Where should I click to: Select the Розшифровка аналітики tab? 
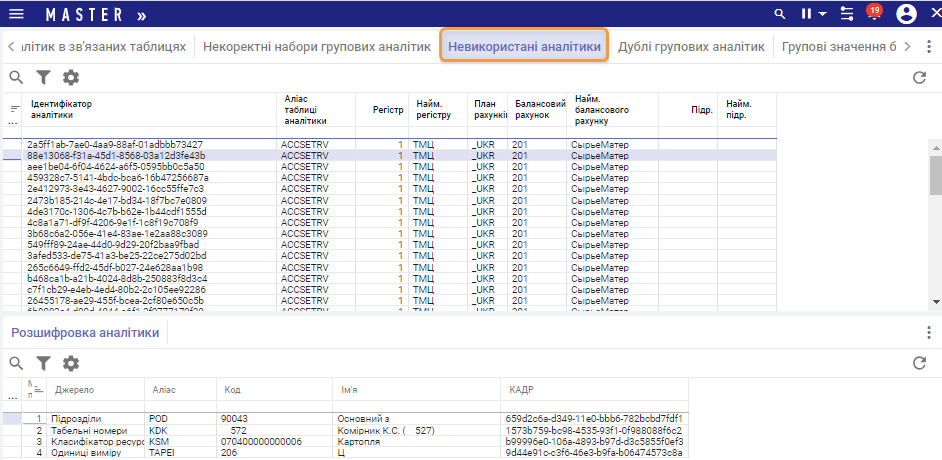point(85,333)
